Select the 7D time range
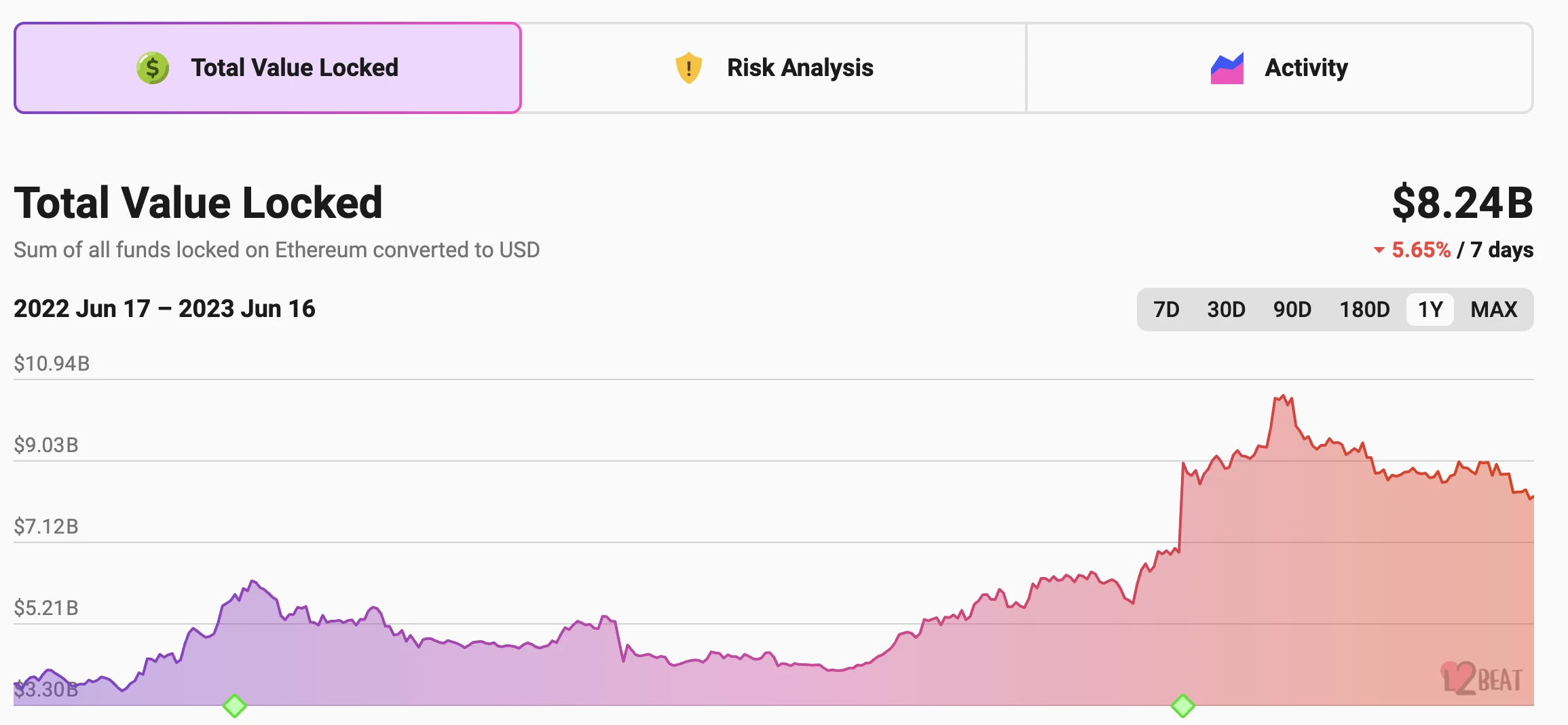Viewport: 1568px width, 725px height. (1166, 310)
